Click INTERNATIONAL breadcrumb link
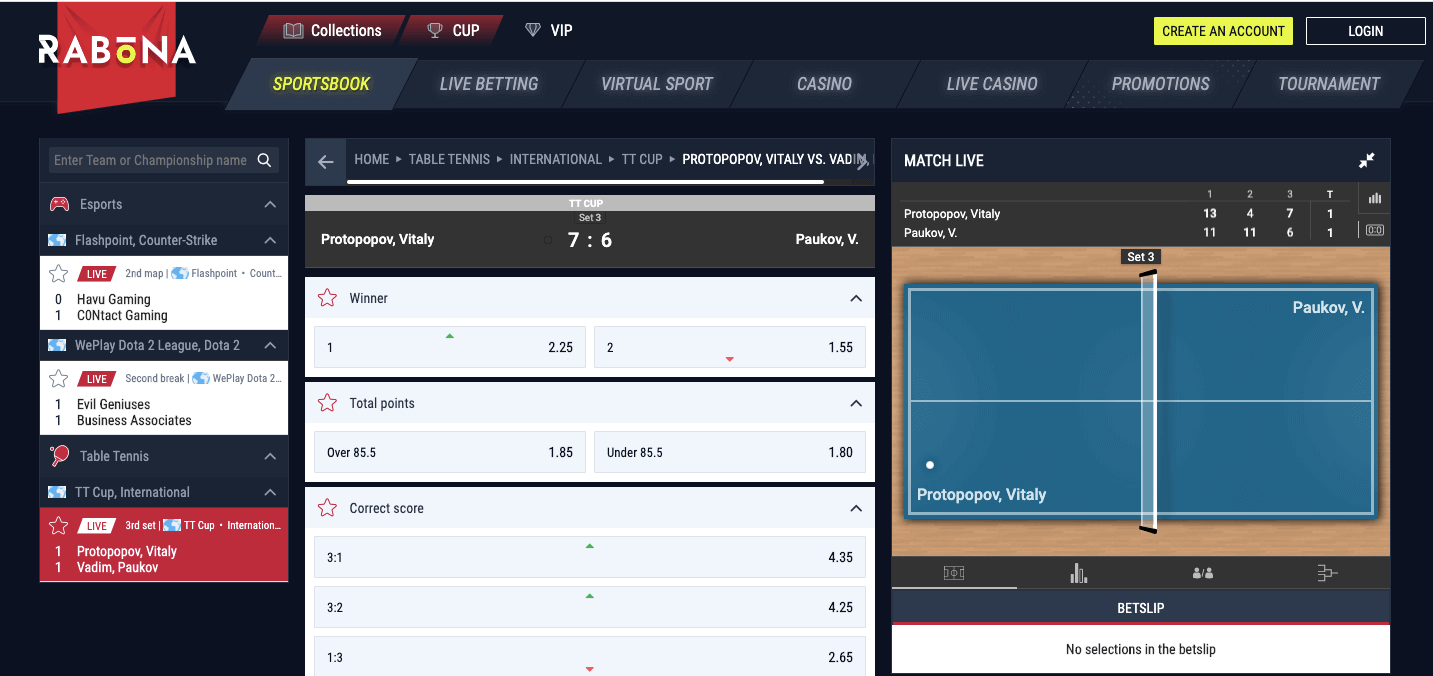This screenshot has width=1433, height=676. tap(556, 159)
